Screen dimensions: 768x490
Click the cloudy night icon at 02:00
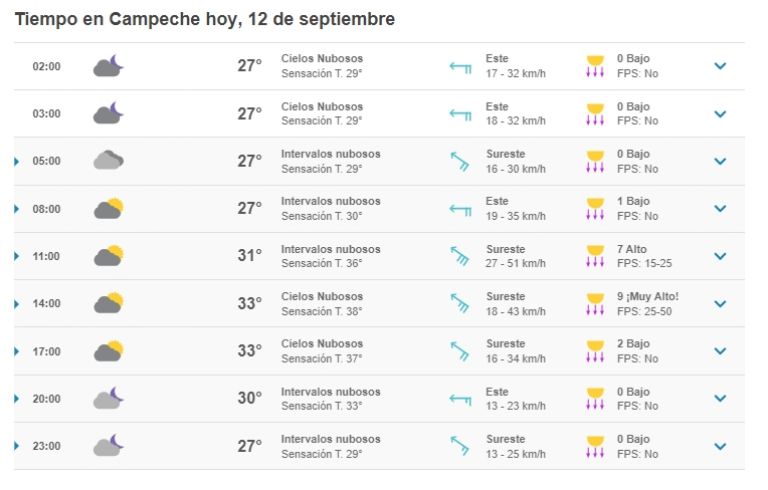click(108, 66)
